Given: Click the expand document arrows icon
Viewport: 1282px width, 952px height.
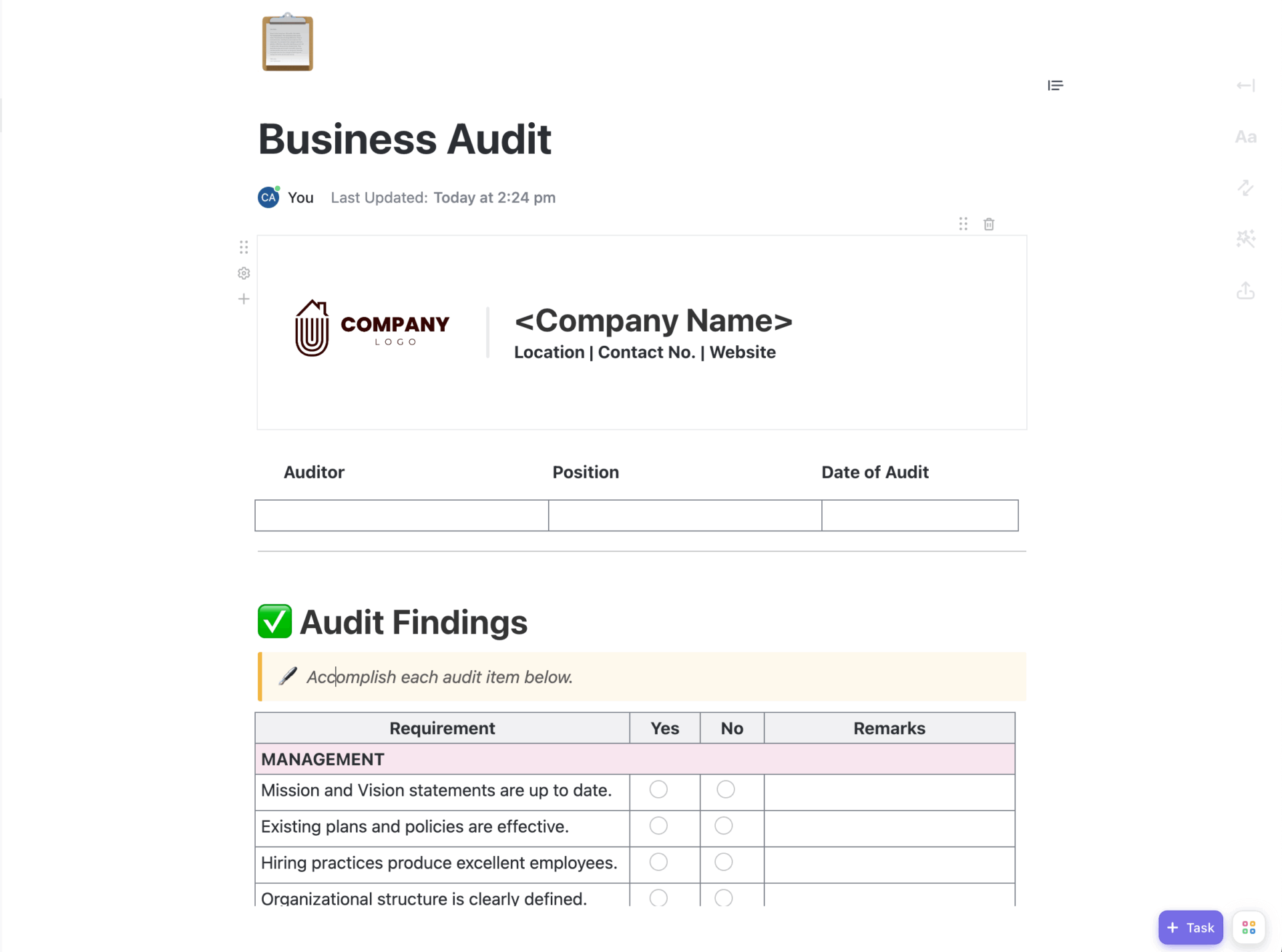Looking at the screenshot, I should pos(1245,188).
